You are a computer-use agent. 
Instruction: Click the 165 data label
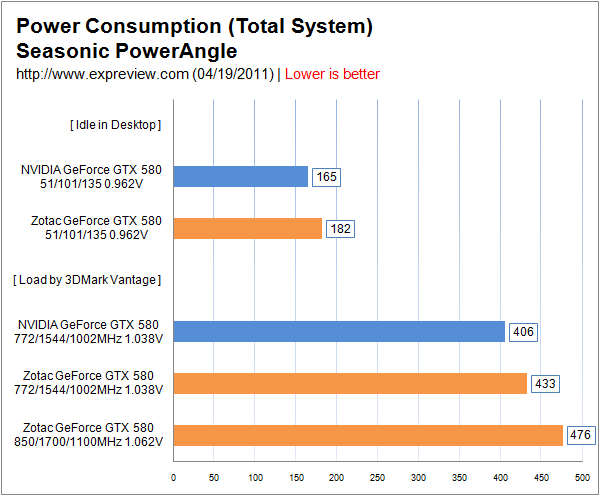point(326,177)
